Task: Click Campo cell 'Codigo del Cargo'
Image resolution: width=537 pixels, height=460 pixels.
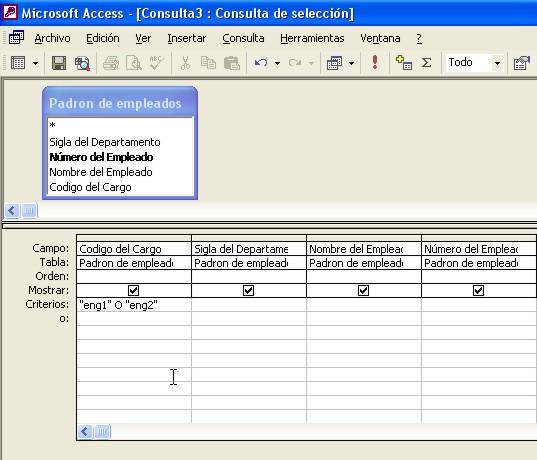Action: 134,249
